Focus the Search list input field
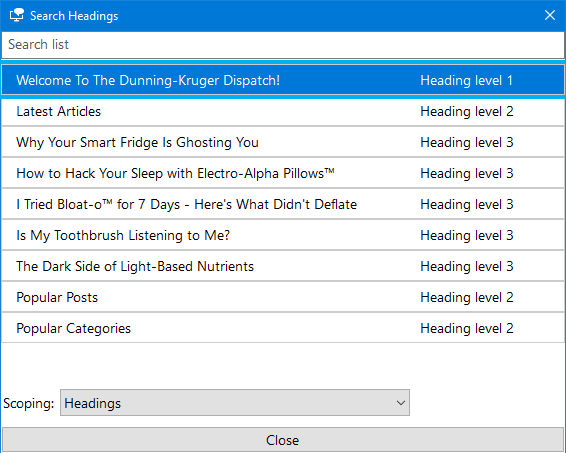Viewport: 566px width, 453px height. 283,45
